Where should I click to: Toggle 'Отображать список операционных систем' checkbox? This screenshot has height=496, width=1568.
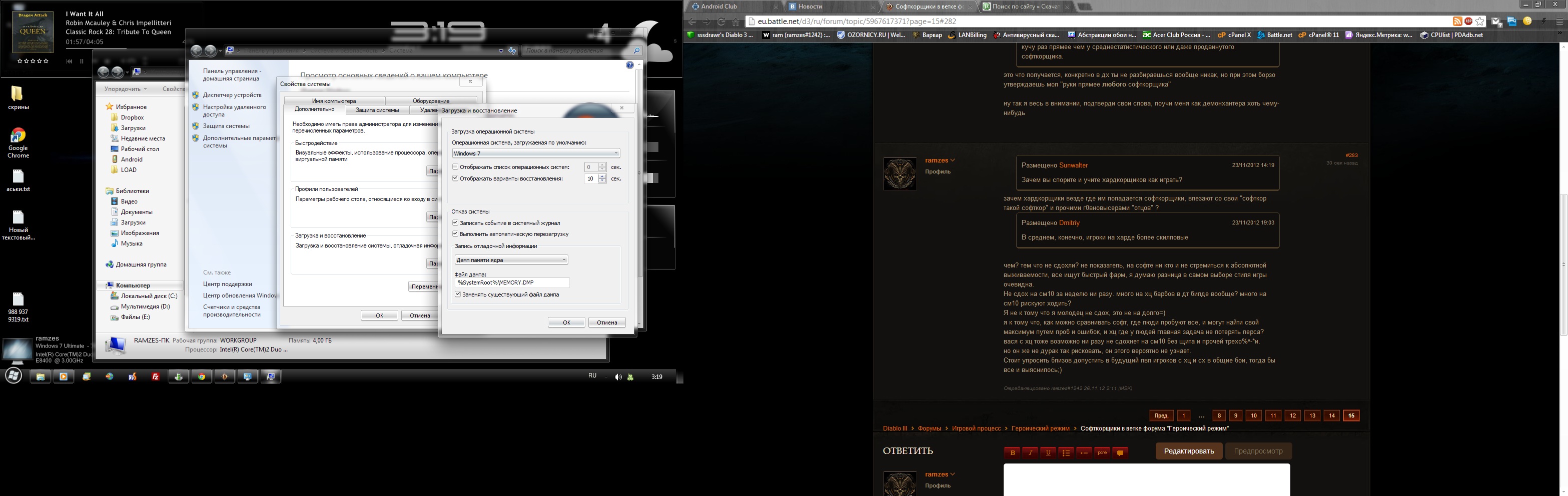coord(455,167)
